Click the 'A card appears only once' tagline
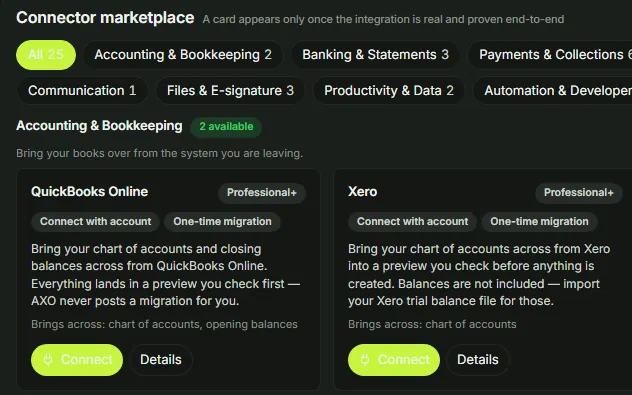 click(383, 19)
